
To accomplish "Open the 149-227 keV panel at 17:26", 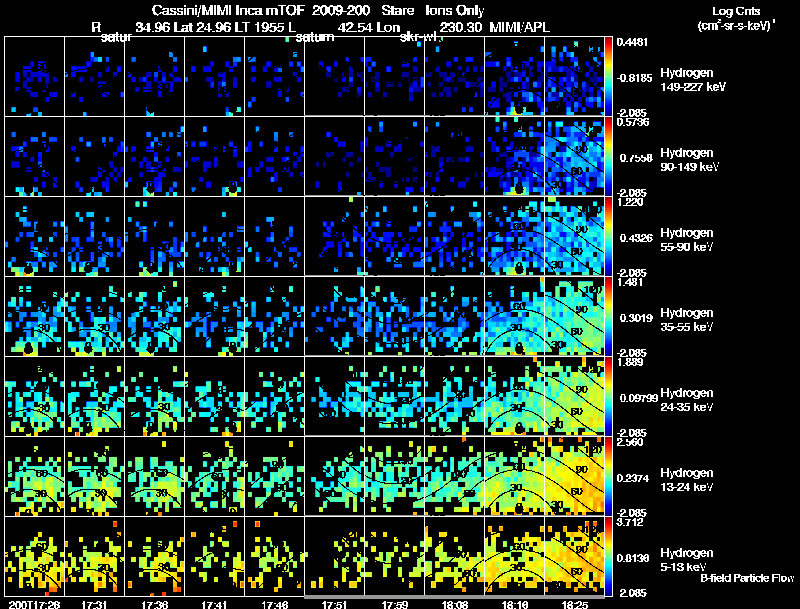I will [x=35, y=77].
